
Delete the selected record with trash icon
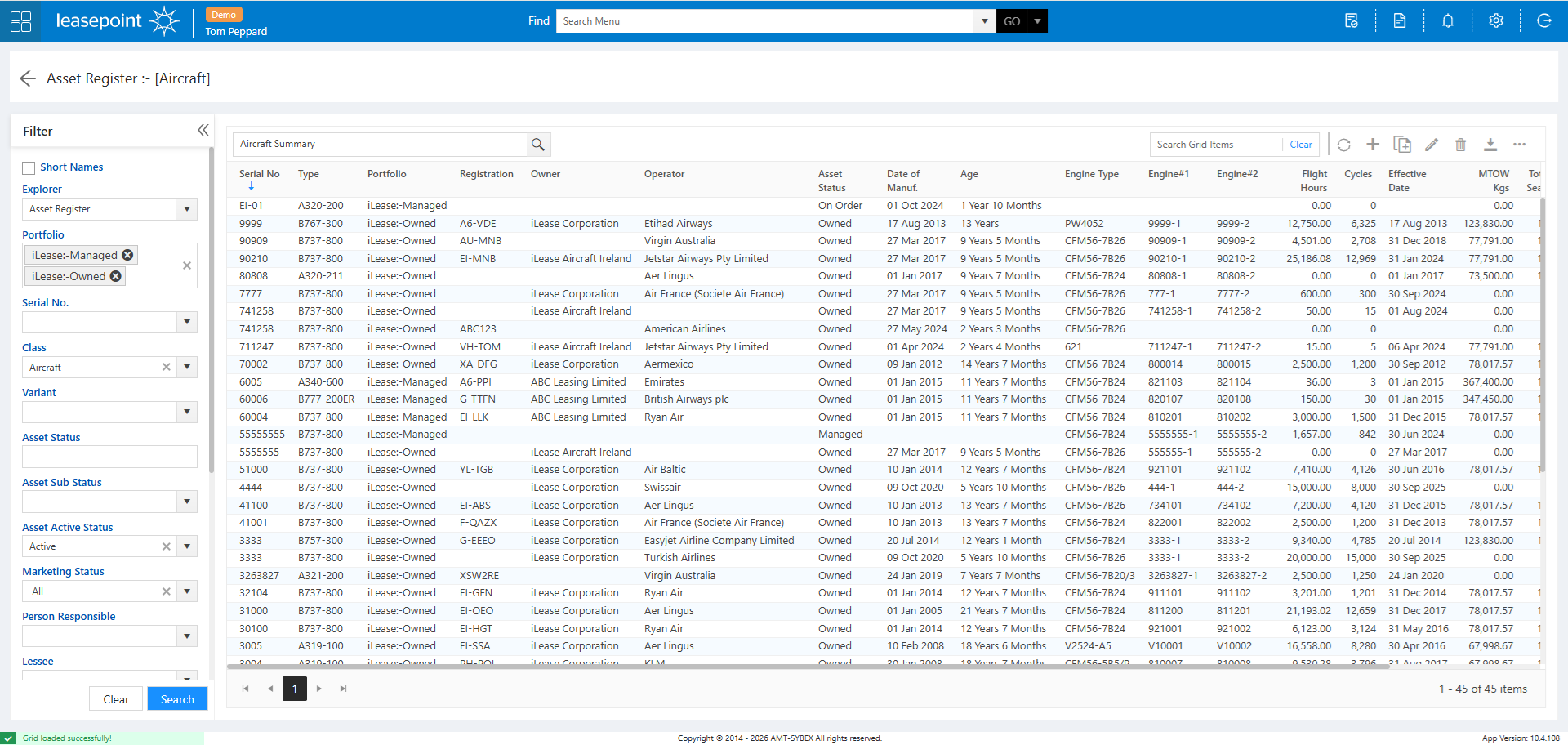point(1461,145)
